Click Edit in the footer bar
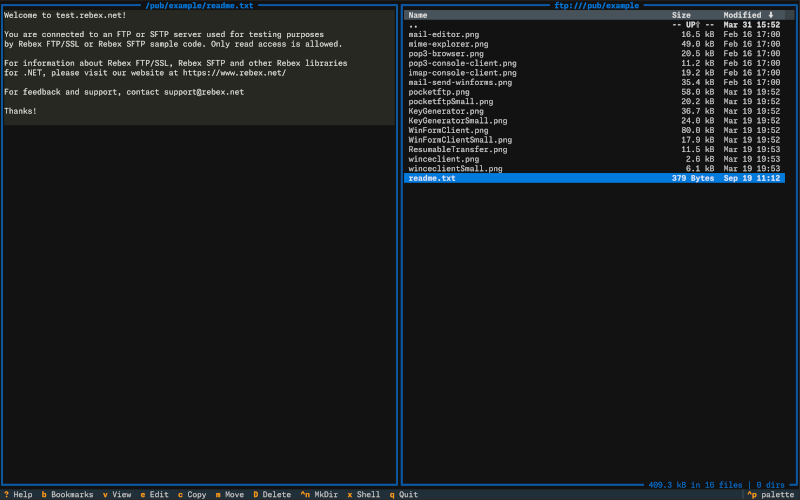The height and width of the screenshot is (500, 800). [x=155, y=494]
